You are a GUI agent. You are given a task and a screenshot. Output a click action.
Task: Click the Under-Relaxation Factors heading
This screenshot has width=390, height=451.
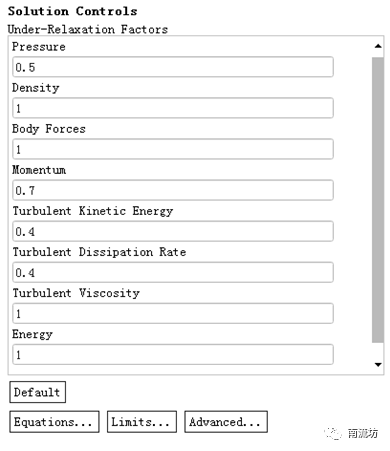coord(88,29)
